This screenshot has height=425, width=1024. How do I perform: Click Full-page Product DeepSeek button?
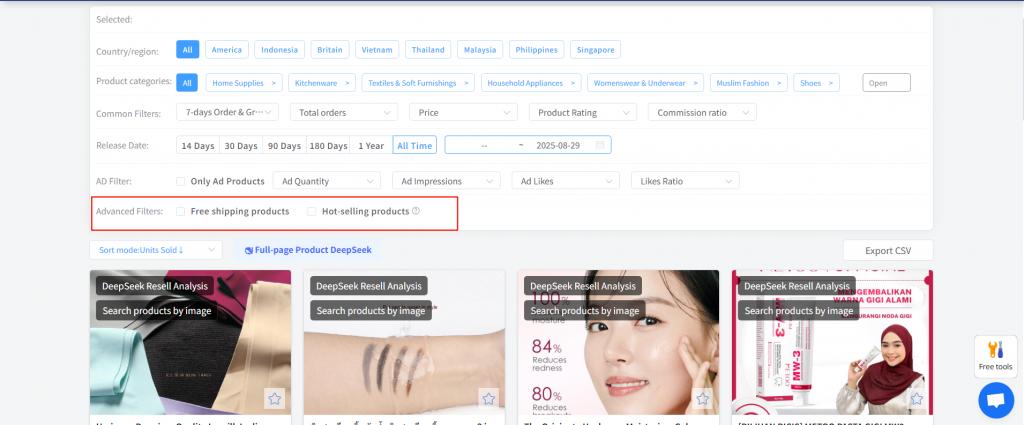(308, 249)
